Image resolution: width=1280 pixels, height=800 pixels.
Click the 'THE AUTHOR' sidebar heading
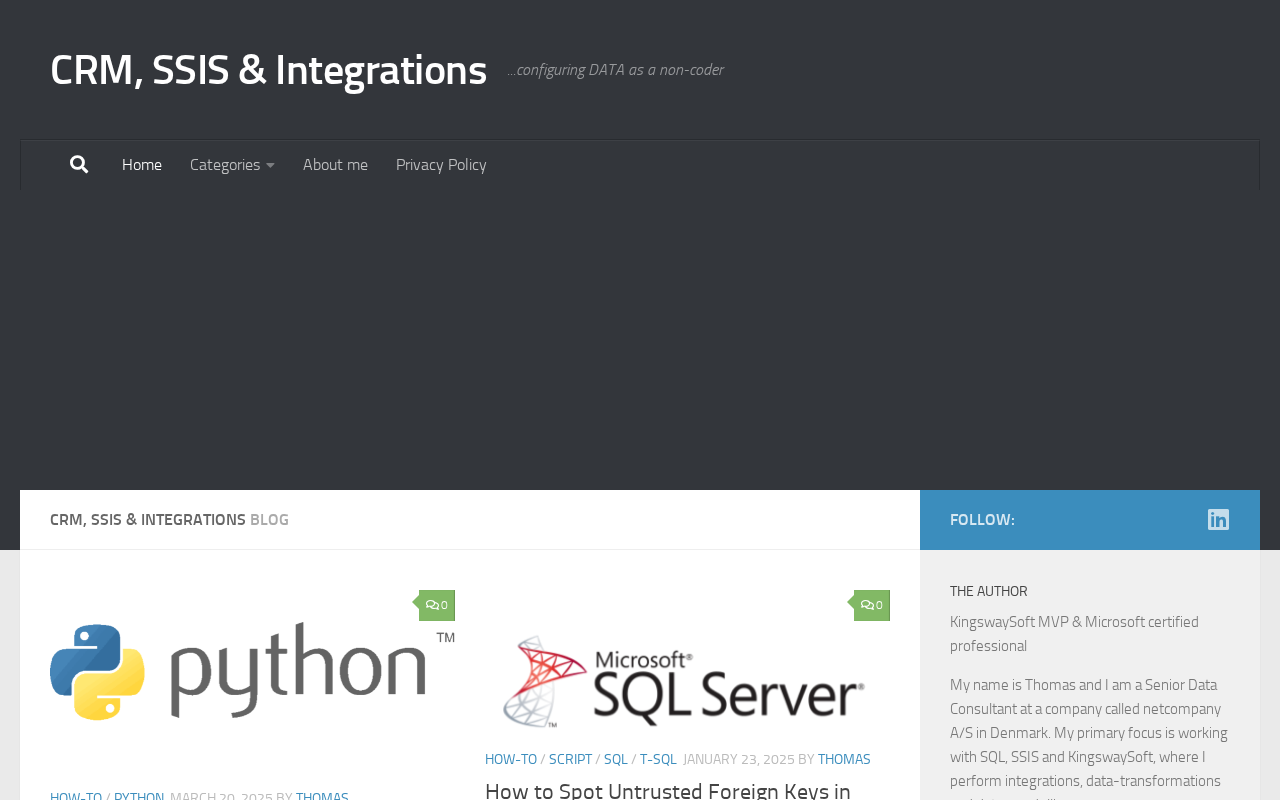989,591
